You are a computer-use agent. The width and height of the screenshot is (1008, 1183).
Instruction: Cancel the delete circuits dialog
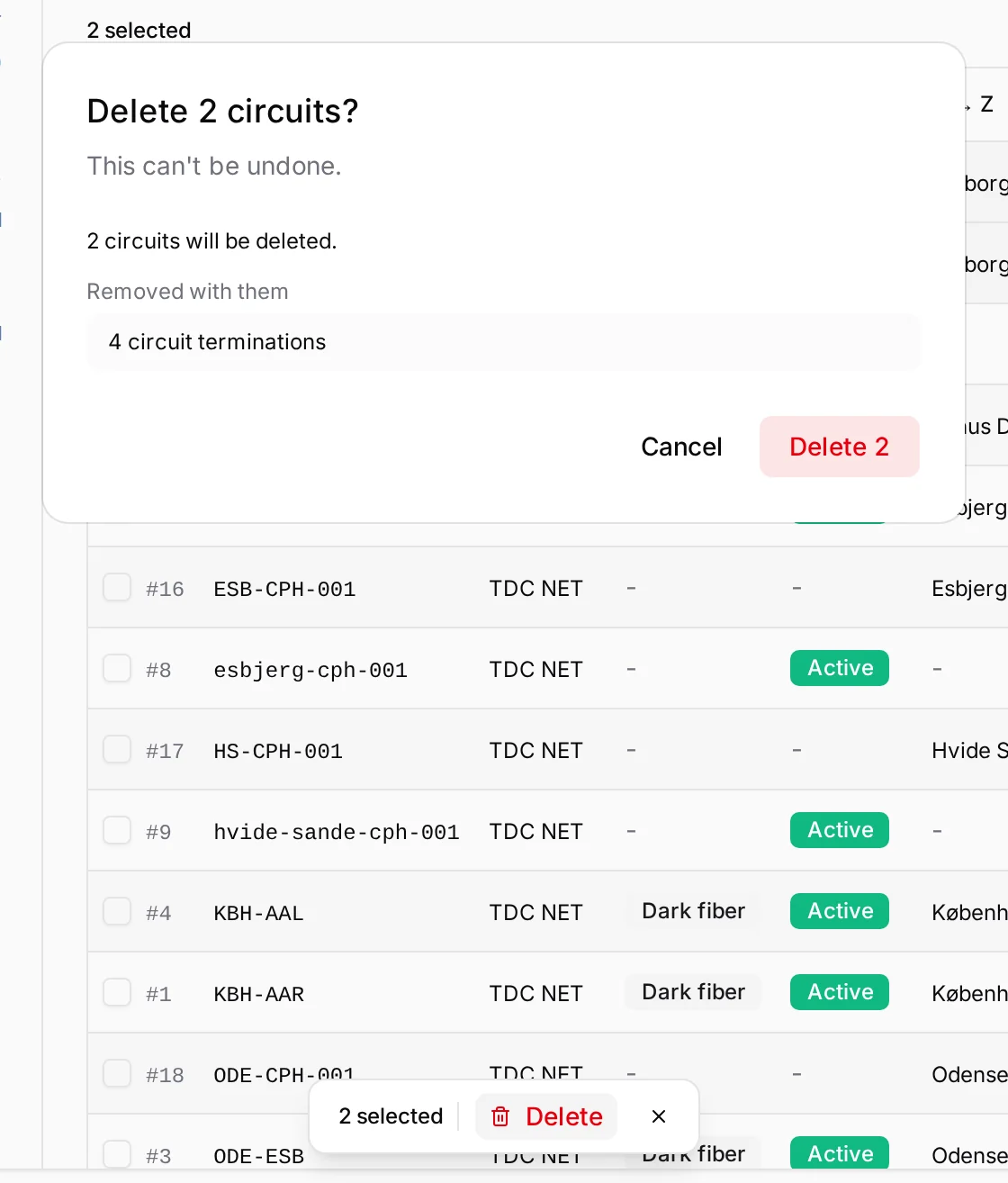click(x=681, y=447)
